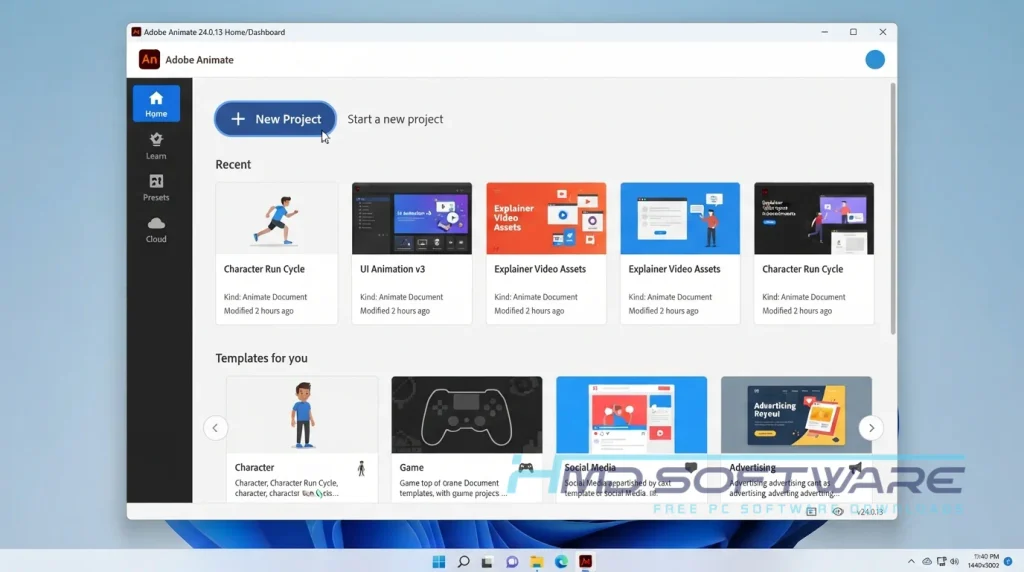Select the Game template controller thumbnail
Screen dimensions: 1024x572
[467, 415]
